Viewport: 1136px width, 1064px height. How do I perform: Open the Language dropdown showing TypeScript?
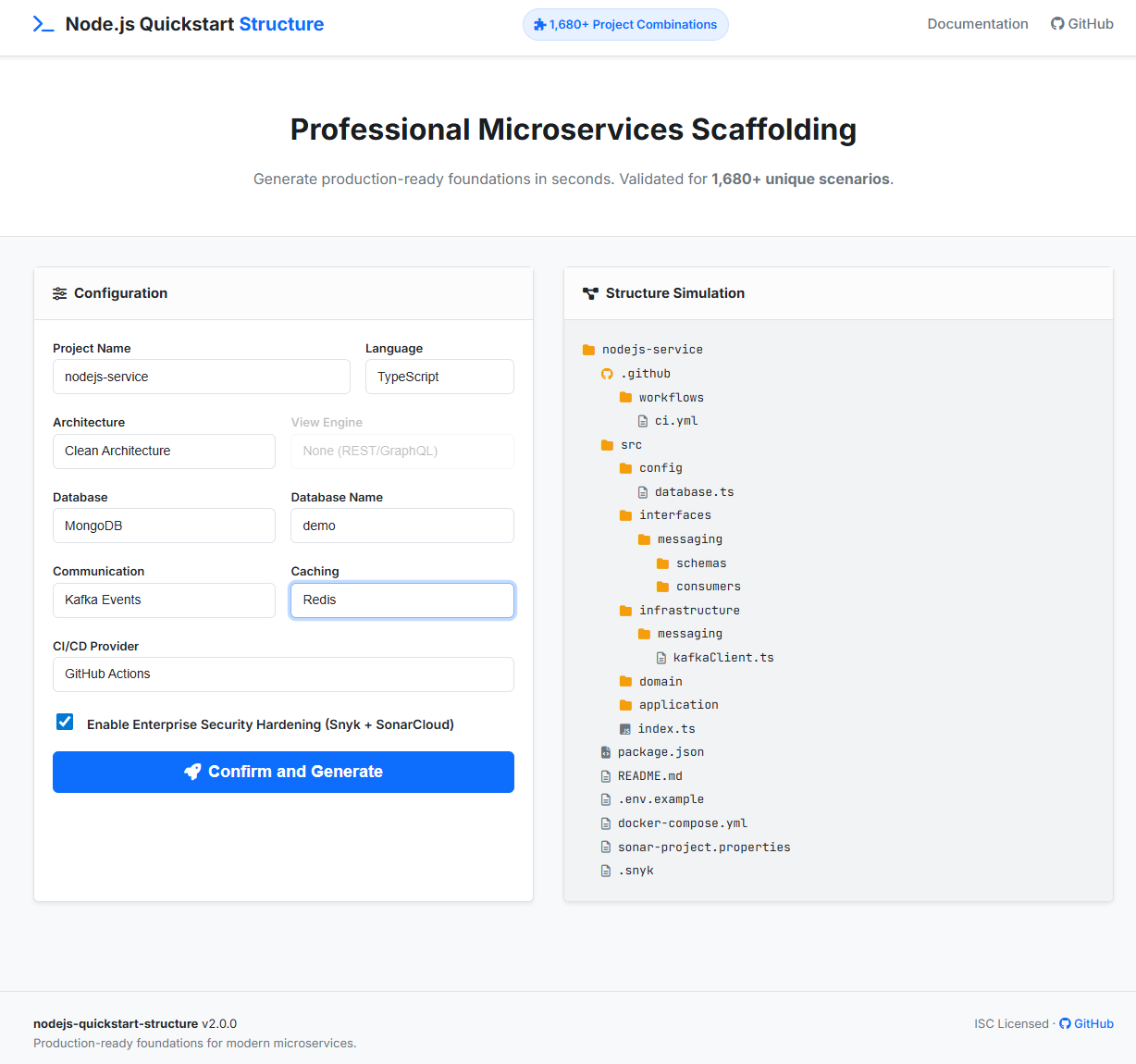click(439, 377)
